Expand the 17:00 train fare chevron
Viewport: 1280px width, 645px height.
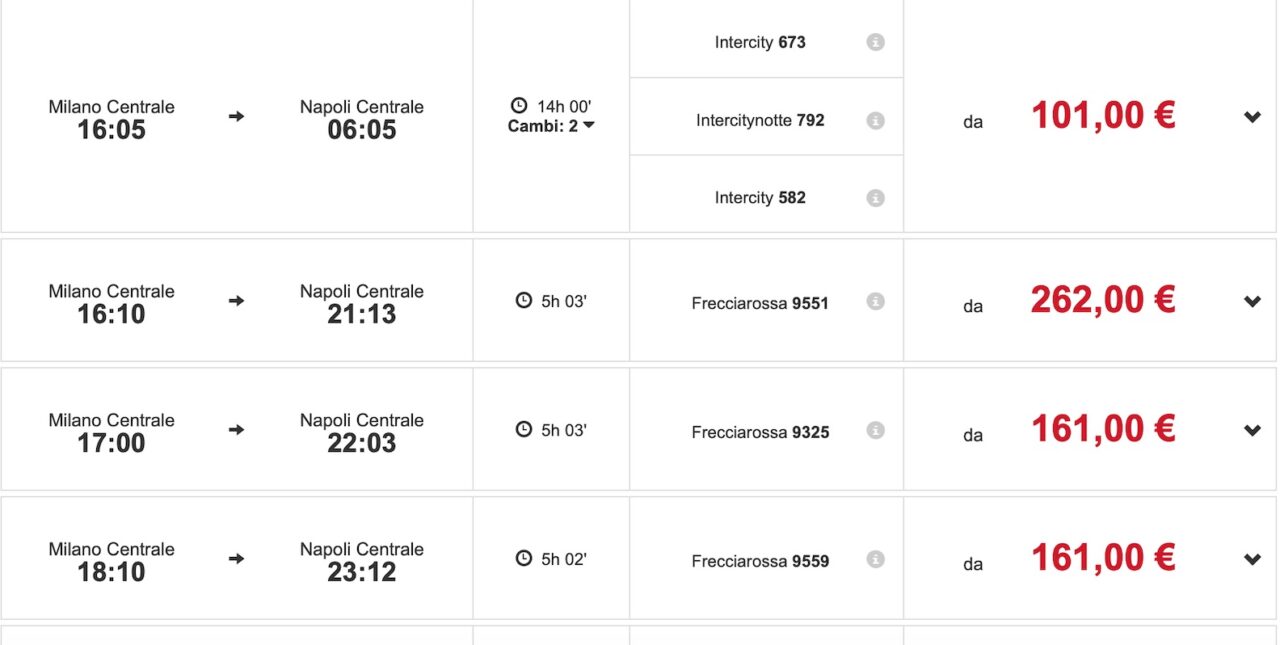point(1252,430)
